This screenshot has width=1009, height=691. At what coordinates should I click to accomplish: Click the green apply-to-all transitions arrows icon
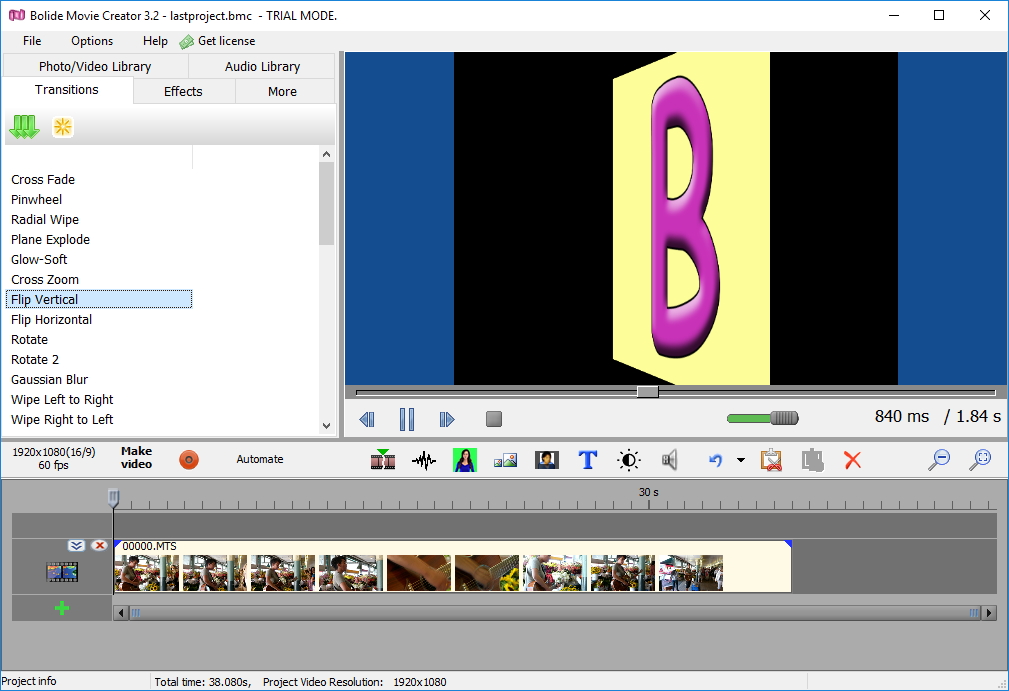[x=24, y=127]
